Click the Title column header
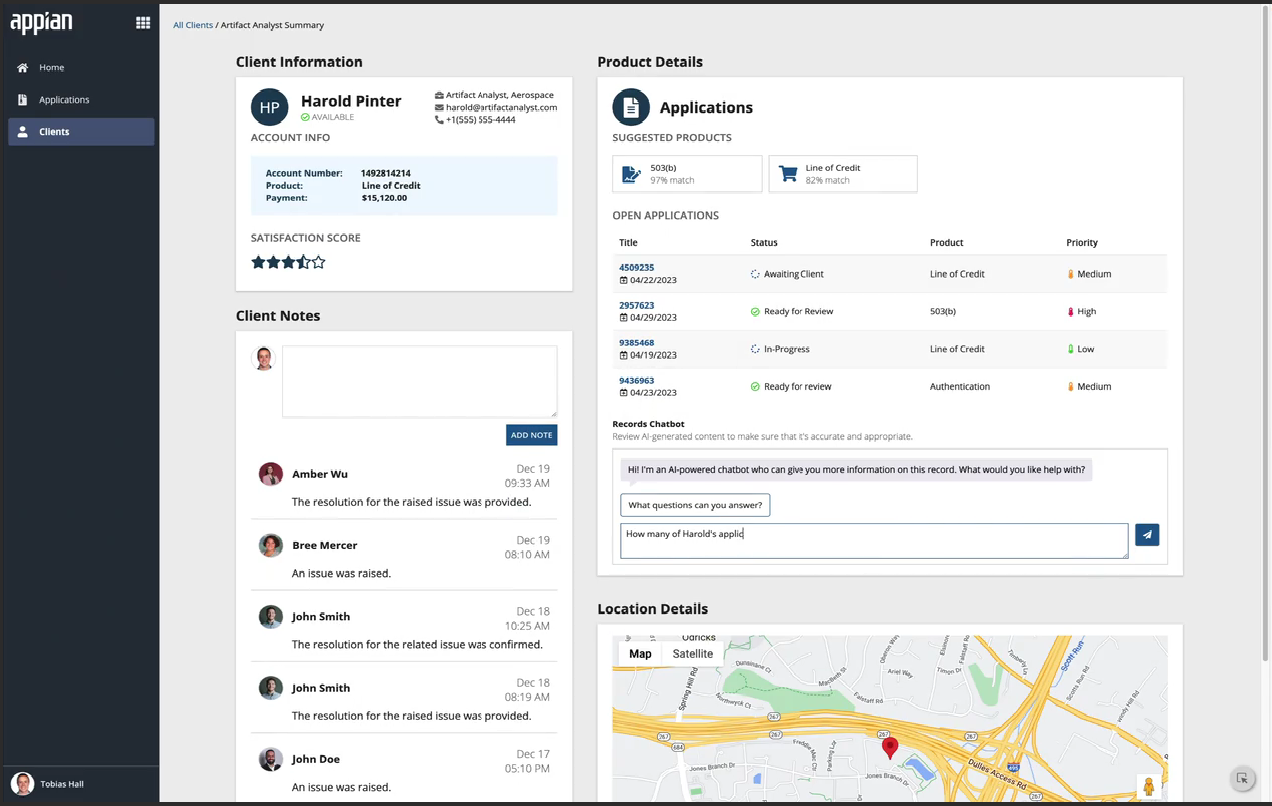The height and width of the screenshot is (806, 1272). click(x=628, y=243)
